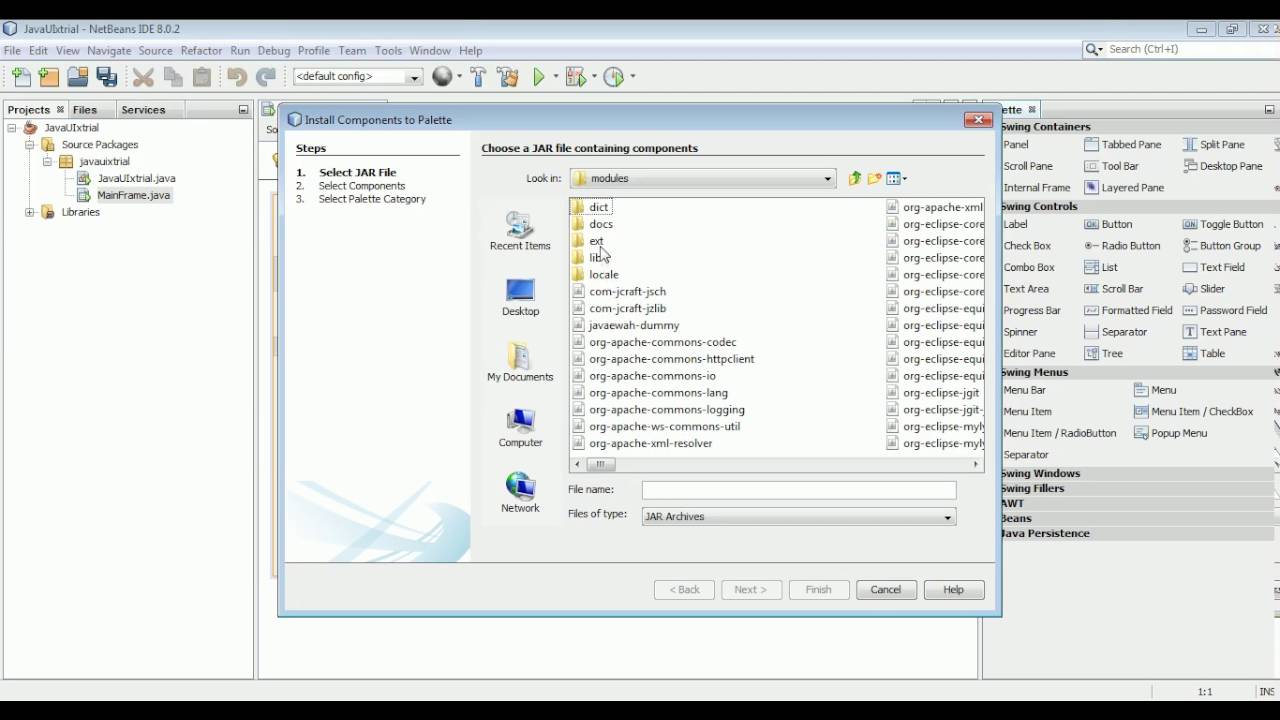Click the Clean and Build Project icon
Viewport: 1280px width, 720px height.
(507, 77)
